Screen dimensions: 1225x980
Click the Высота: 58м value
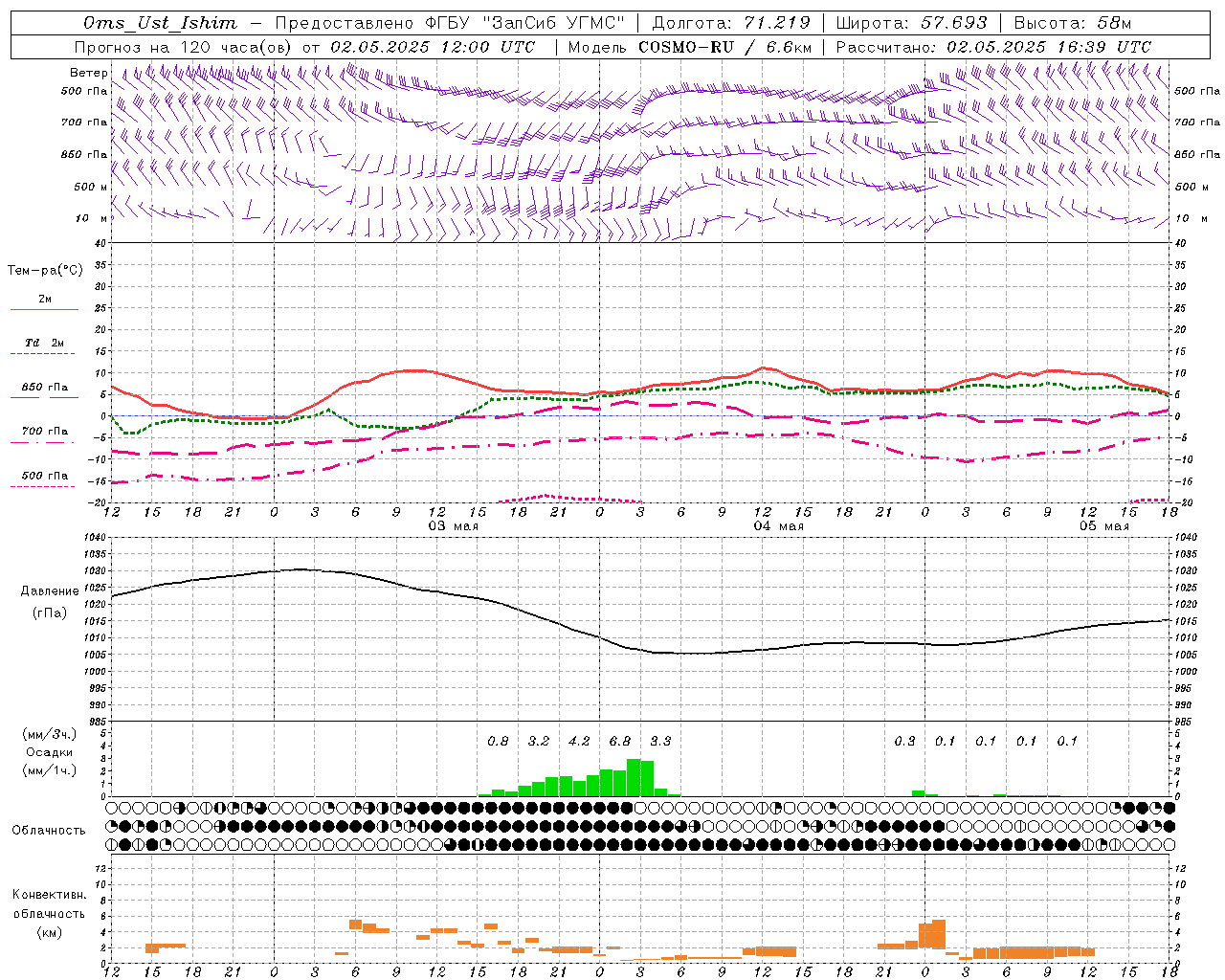point(1073,23)
